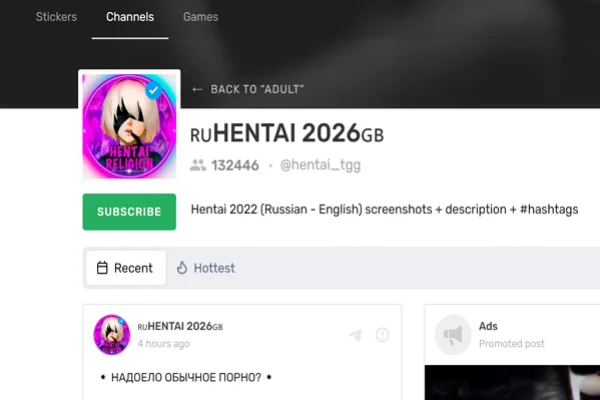Select the Recent posts tab

(126, 268)
